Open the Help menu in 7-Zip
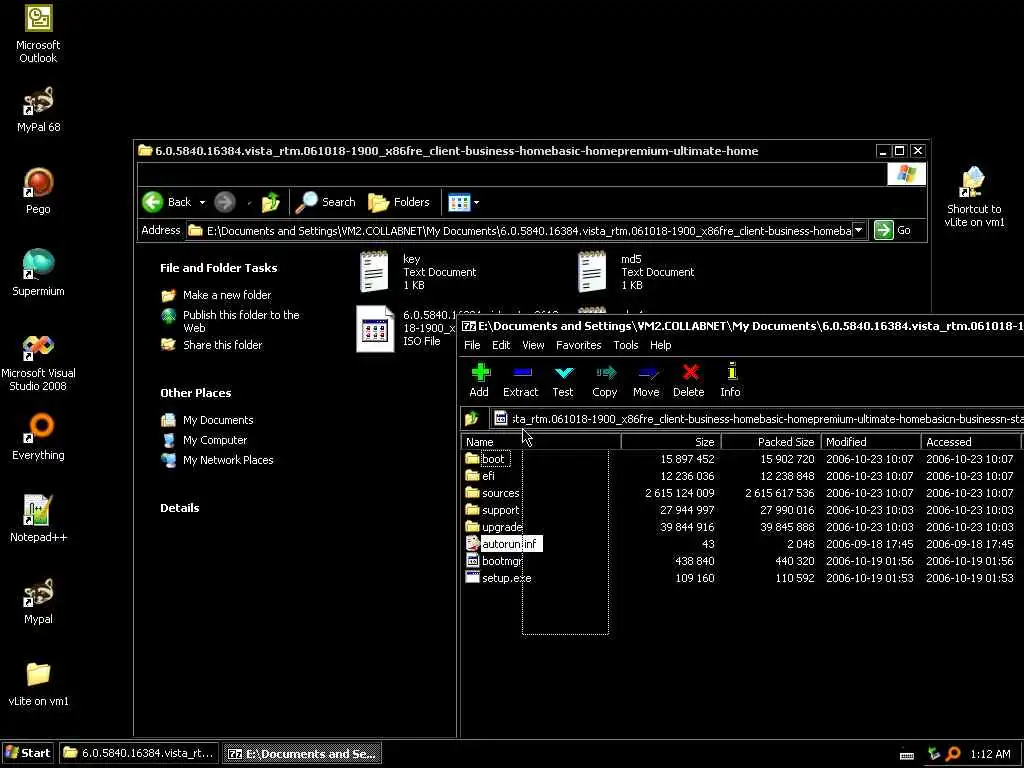Viewport: 1024px width, 768px height. 660,345
